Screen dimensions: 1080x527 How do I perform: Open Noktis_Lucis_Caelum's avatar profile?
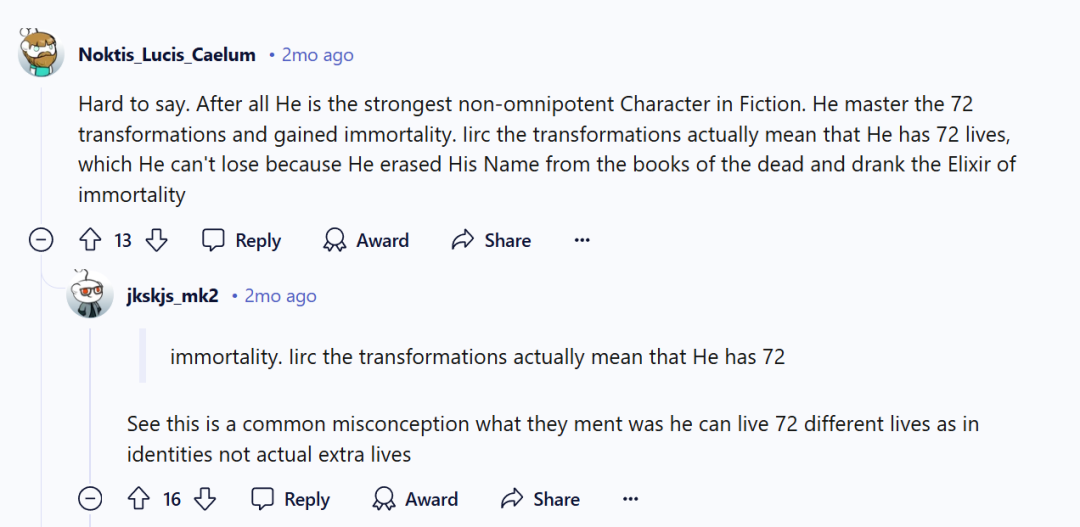coord(41,54)
